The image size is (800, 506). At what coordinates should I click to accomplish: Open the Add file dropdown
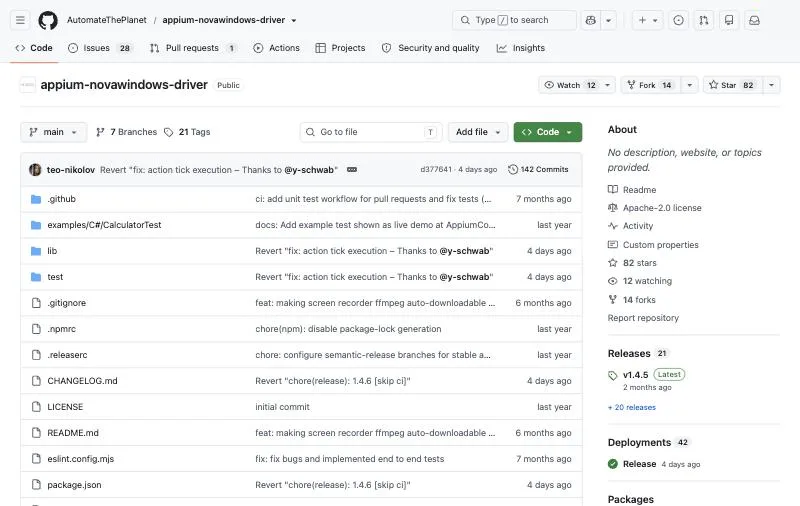[478, 132]
